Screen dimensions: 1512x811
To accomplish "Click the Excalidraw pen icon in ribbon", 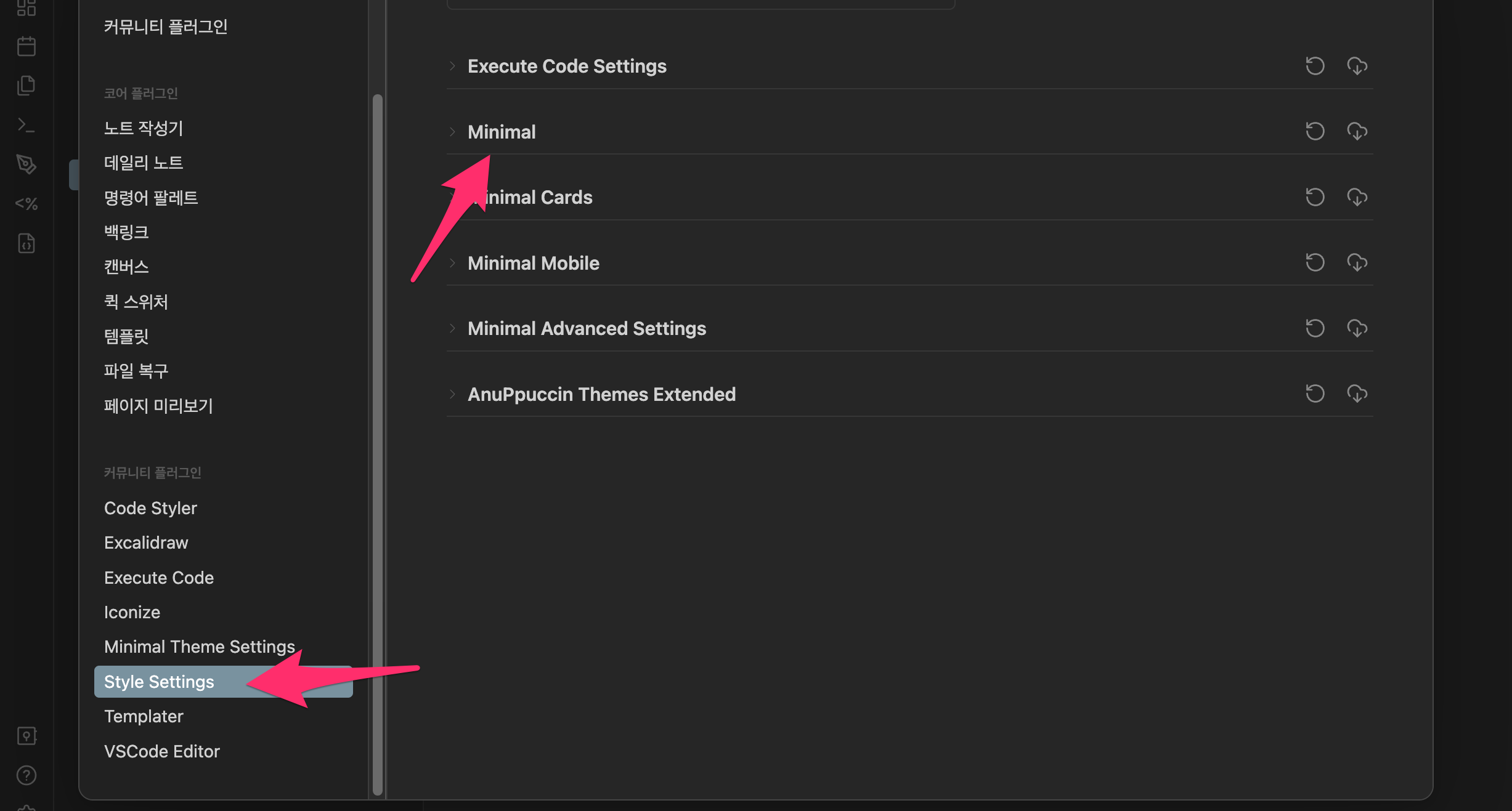I will click(26, 164).
